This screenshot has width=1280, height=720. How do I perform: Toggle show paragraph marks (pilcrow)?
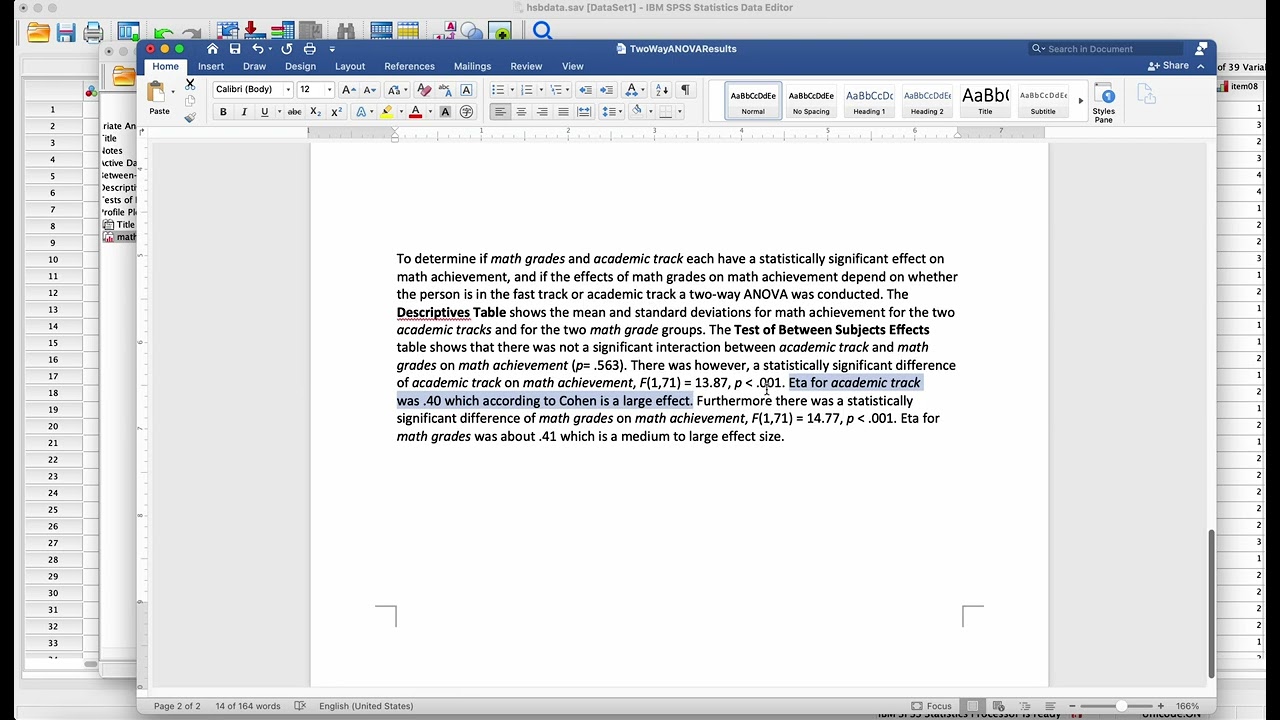point(685,90)
